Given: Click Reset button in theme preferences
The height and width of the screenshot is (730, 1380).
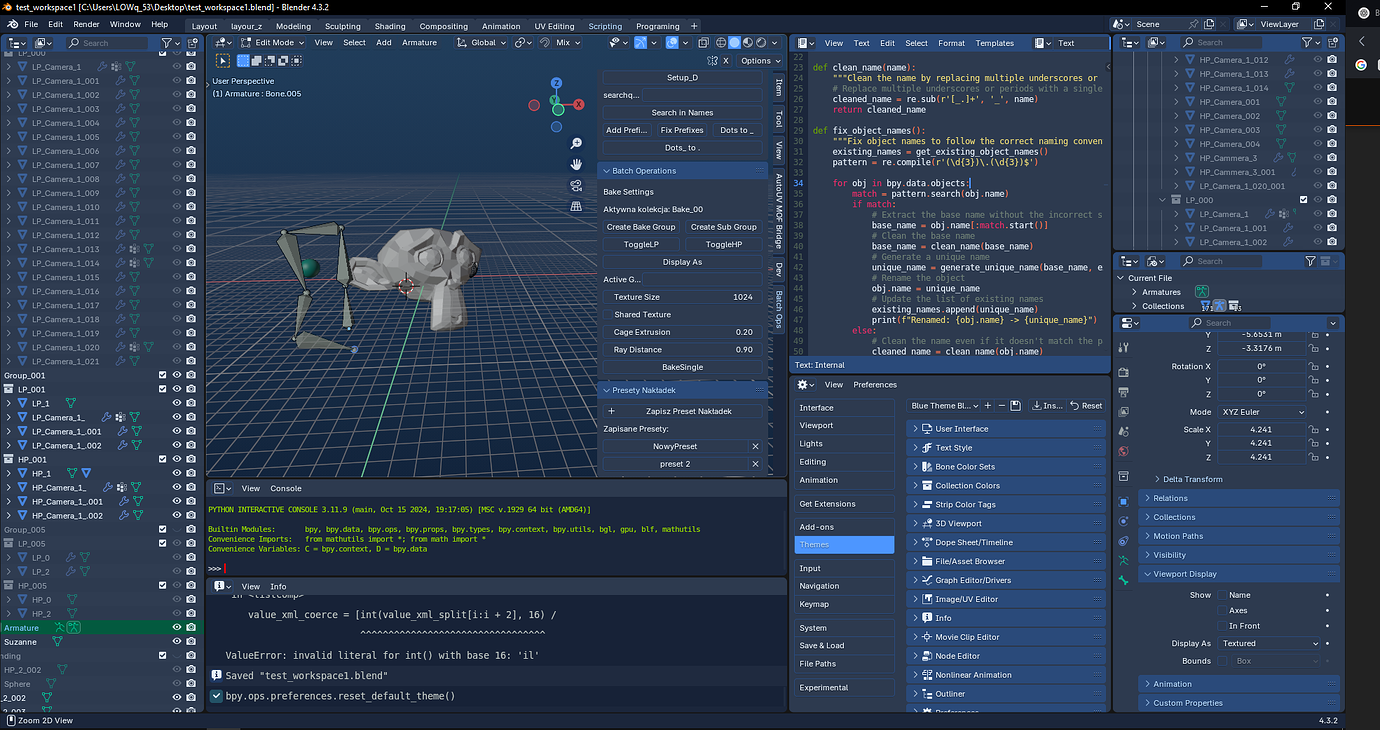Looking at the screenshot, I should click(x=1086, y=405).
